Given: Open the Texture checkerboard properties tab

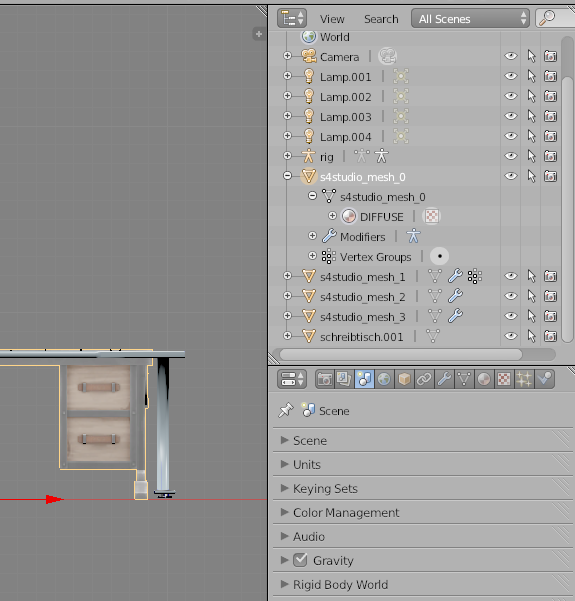Looking at the screenshot, I should 504,379.
